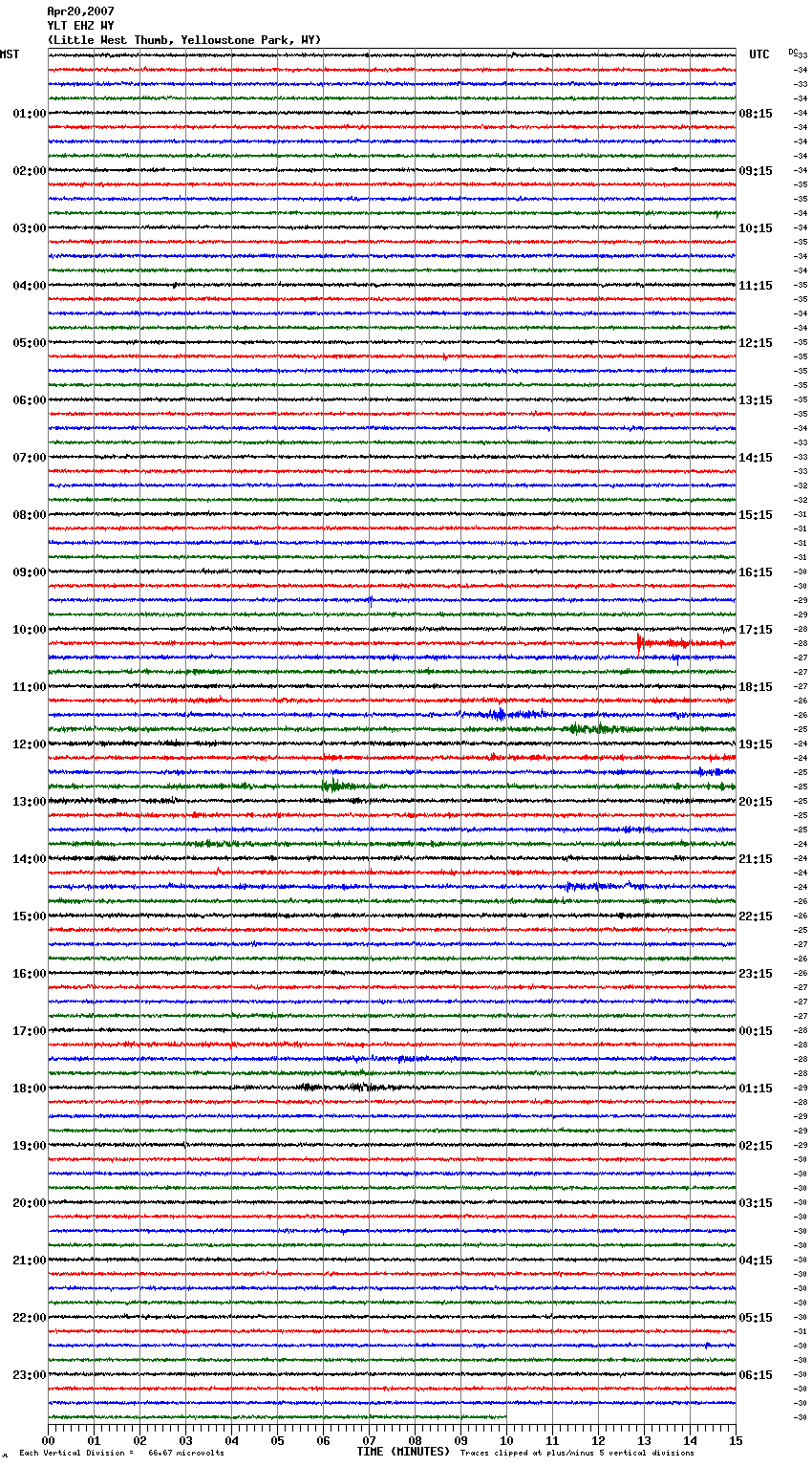Click the '03:15' UTC time label

click(756, 1203)
